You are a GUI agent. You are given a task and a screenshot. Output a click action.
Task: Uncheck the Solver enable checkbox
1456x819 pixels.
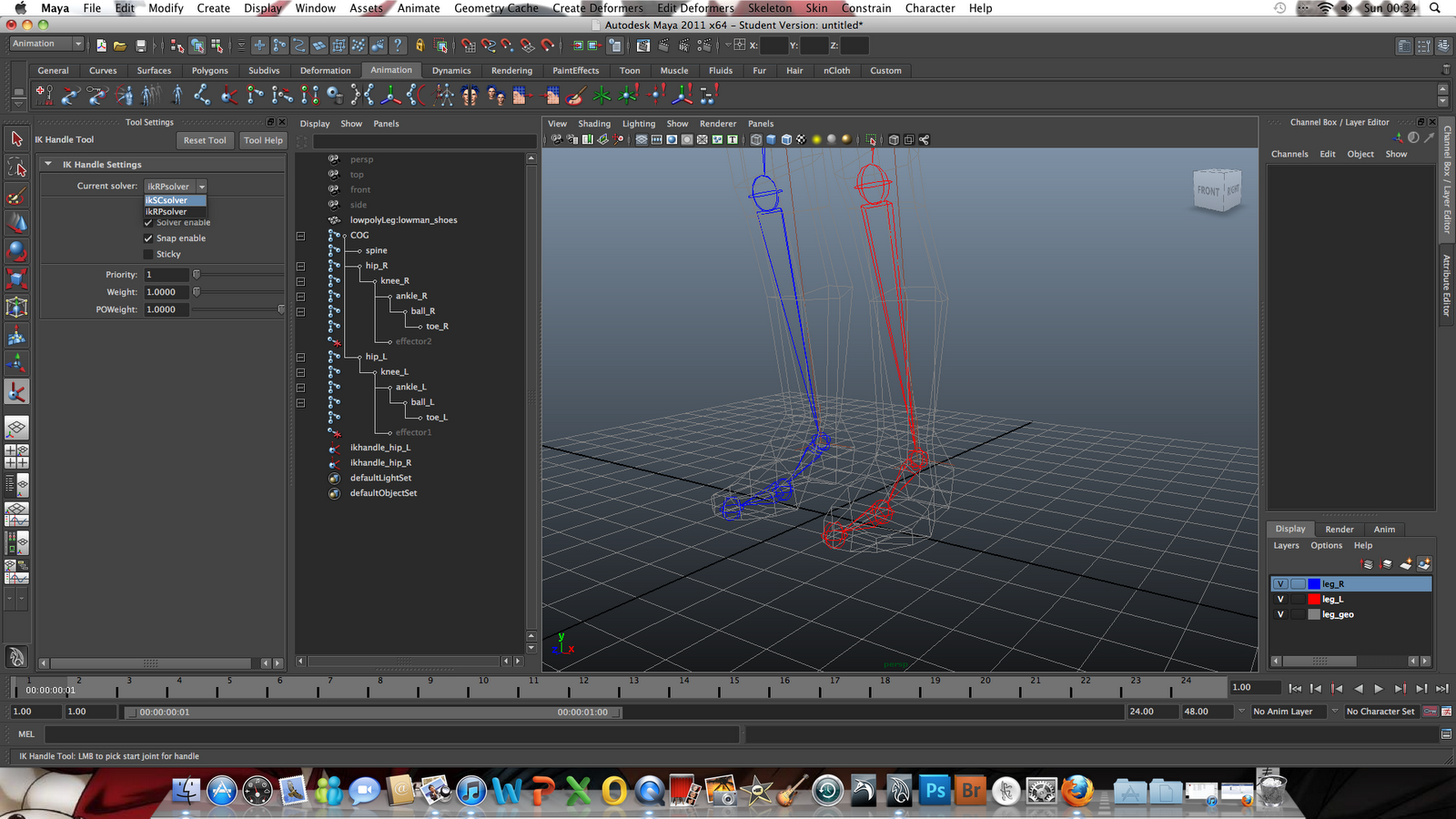click(x=148, y=222)
